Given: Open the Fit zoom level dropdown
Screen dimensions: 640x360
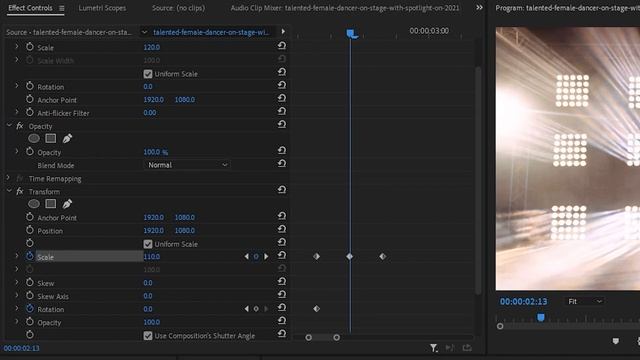Looking at the screenshot, I should click(x=585, y=302).
